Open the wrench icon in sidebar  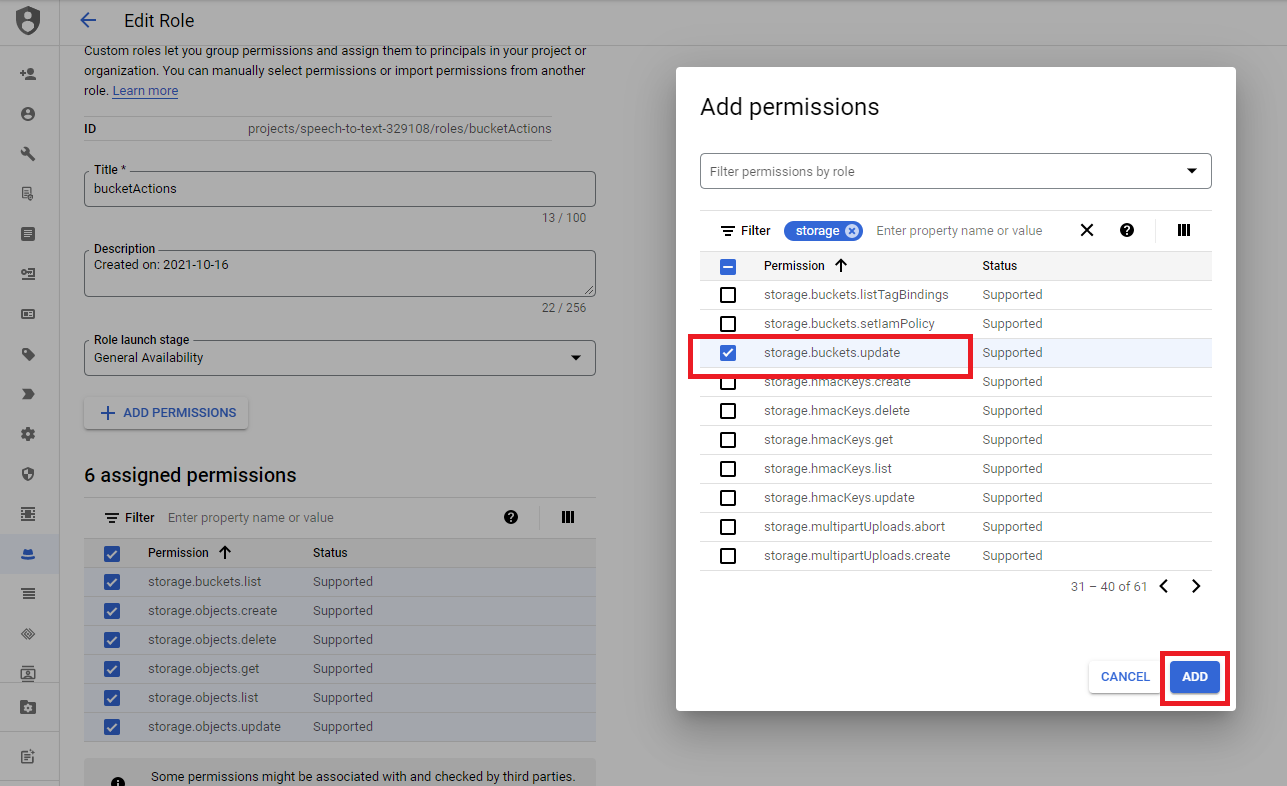click(28, 154)
